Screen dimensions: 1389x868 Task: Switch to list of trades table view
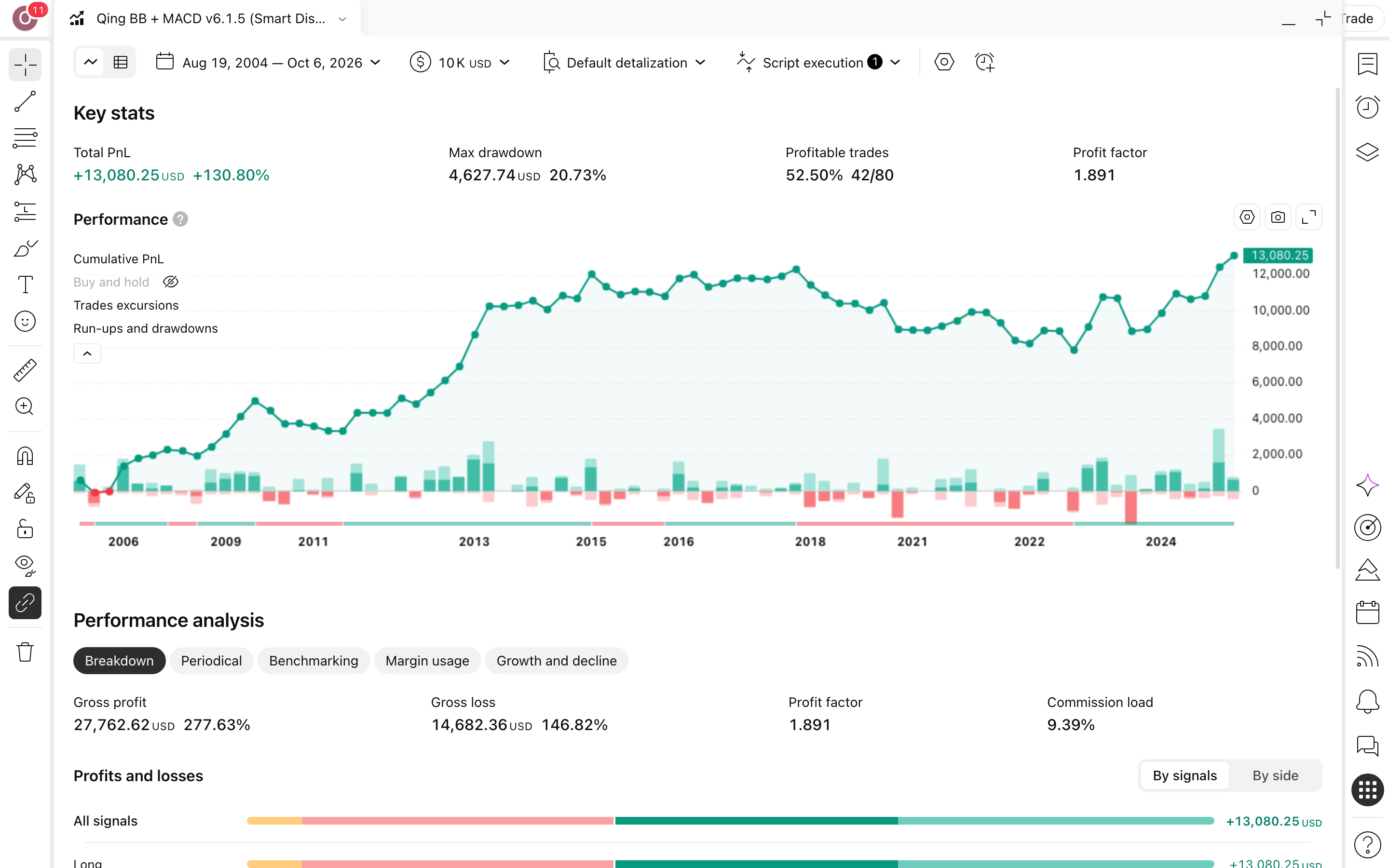click(x=121, y=62)
